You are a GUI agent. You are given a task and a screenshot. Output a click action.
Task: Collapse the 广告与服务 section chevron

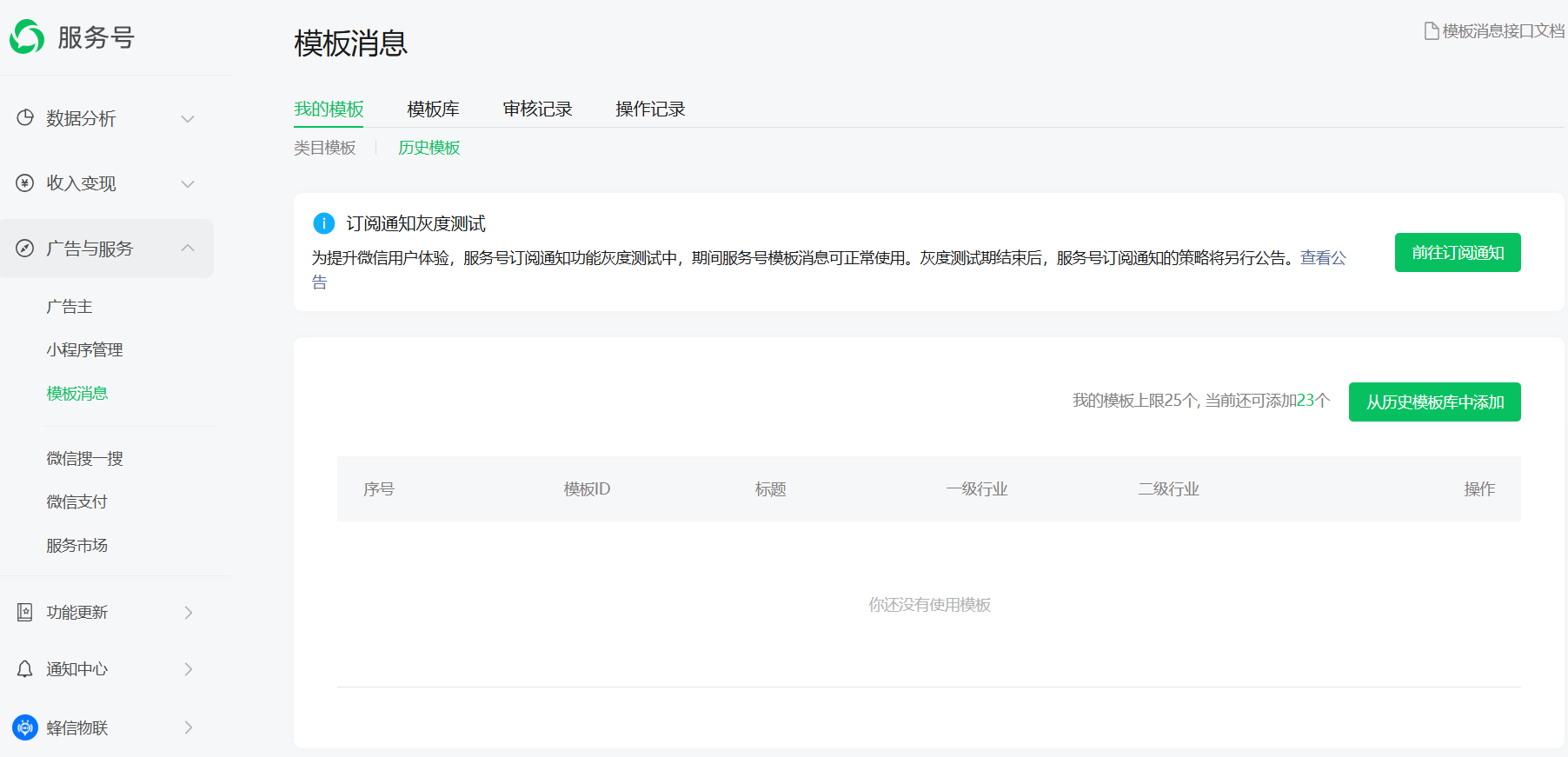(188, 248)
